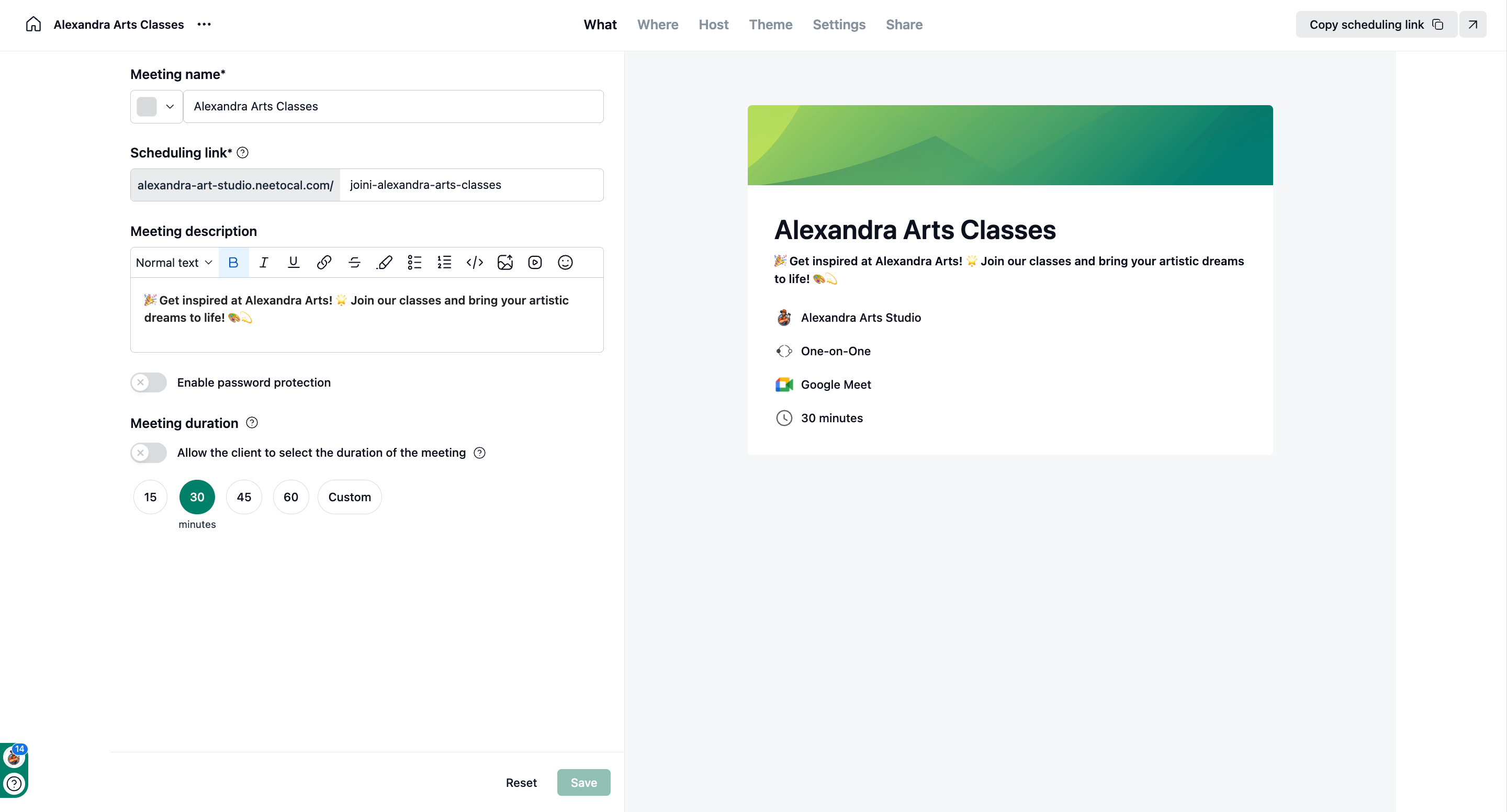1507x812 pixels.
Task: Click into the meeting description text area
Action: (x=367, y=315)
